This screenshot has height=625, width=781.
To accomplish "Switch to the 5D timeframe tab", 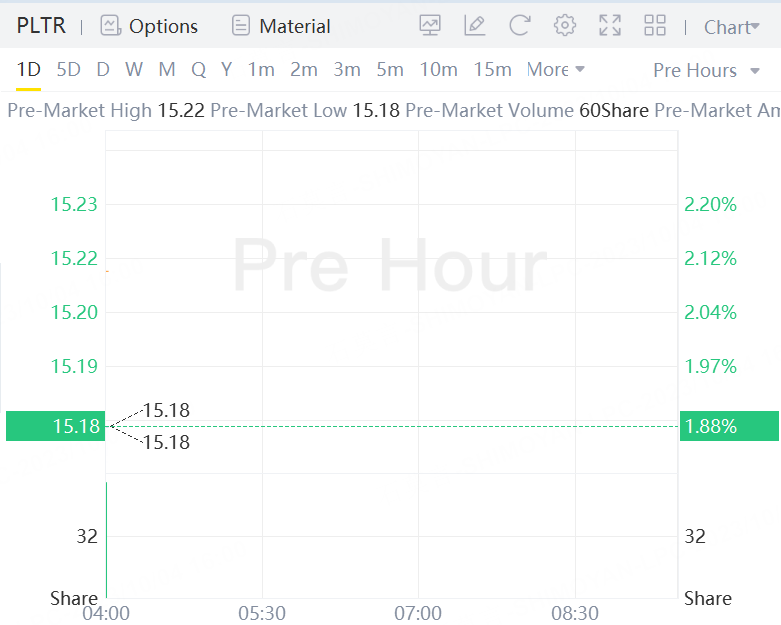I will pyautogui.click(x=68, y=69).
